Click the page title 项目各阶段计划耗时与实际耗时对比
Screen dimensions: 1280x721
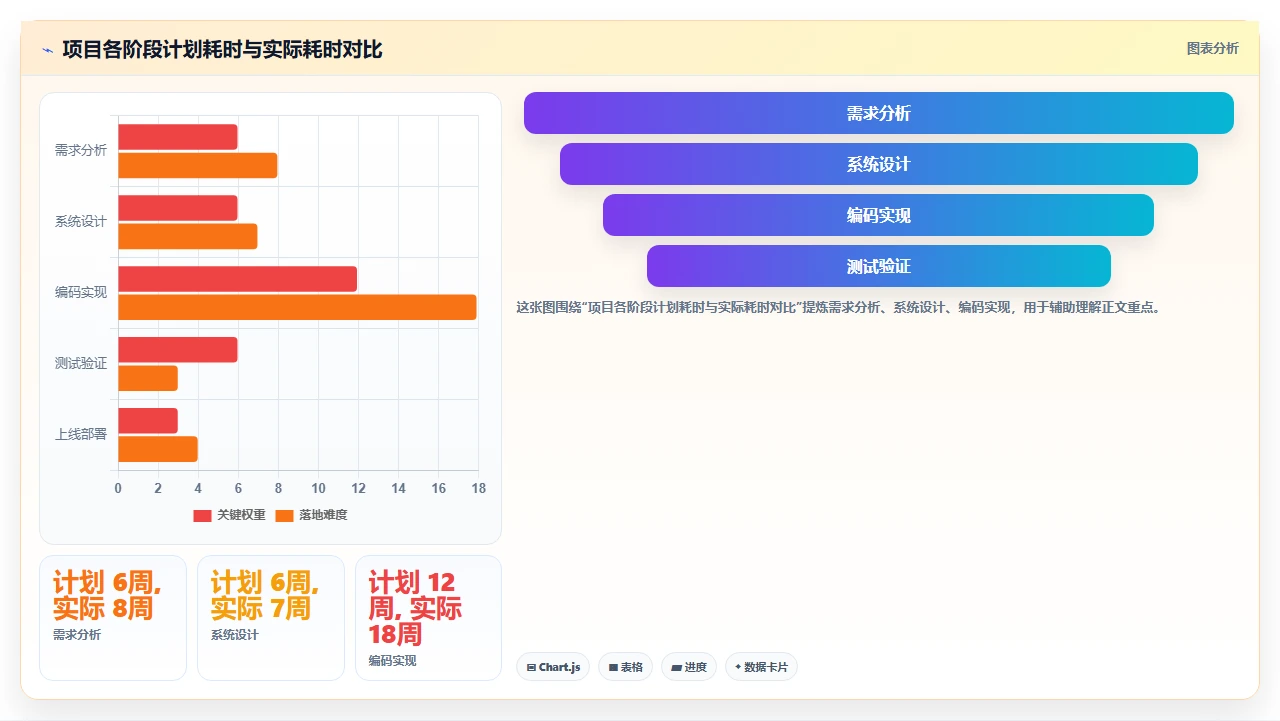click(x=222, y=50)
